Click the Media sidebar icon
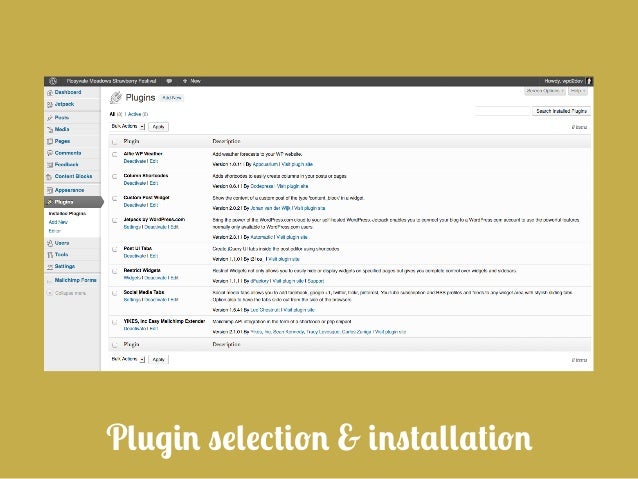The width and height of the screenshot is (638, 479). [x=50, y=129]
